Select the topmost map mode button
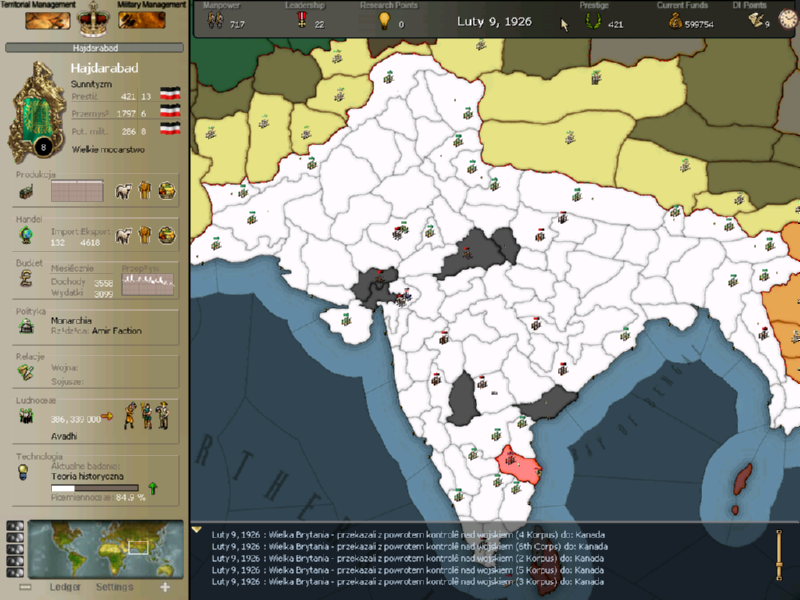800x600 pixels. tap(15, 526)
